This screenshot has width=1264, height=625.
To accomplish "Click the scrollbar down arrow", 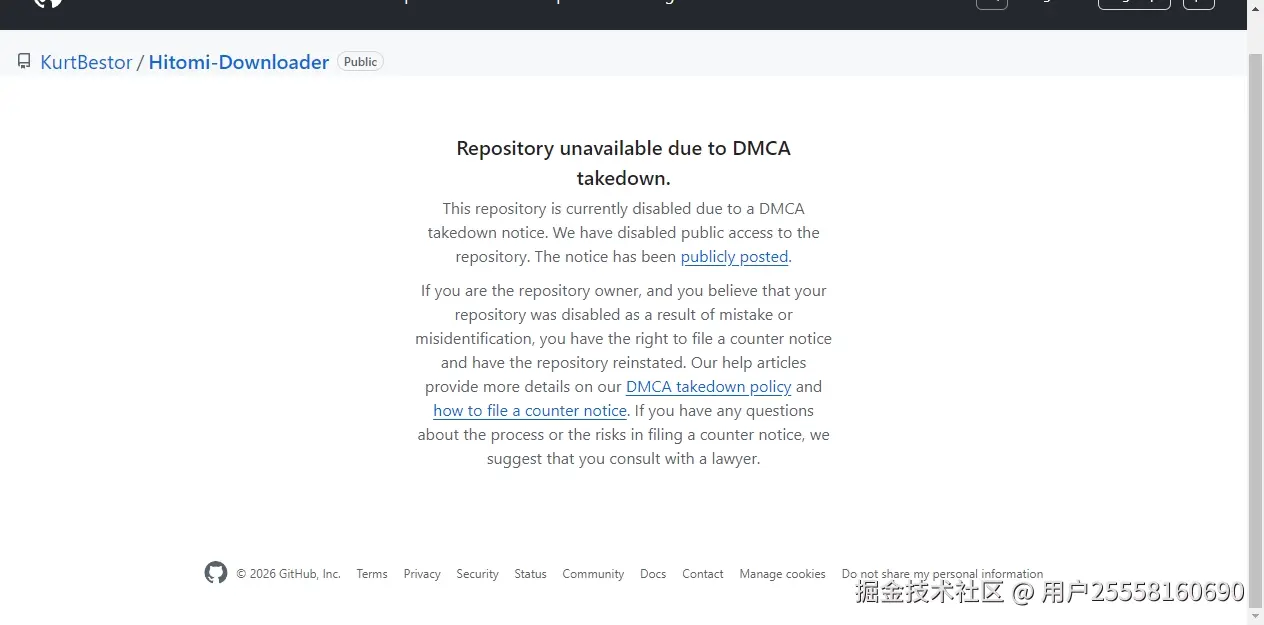I will tap(1256, 616).
